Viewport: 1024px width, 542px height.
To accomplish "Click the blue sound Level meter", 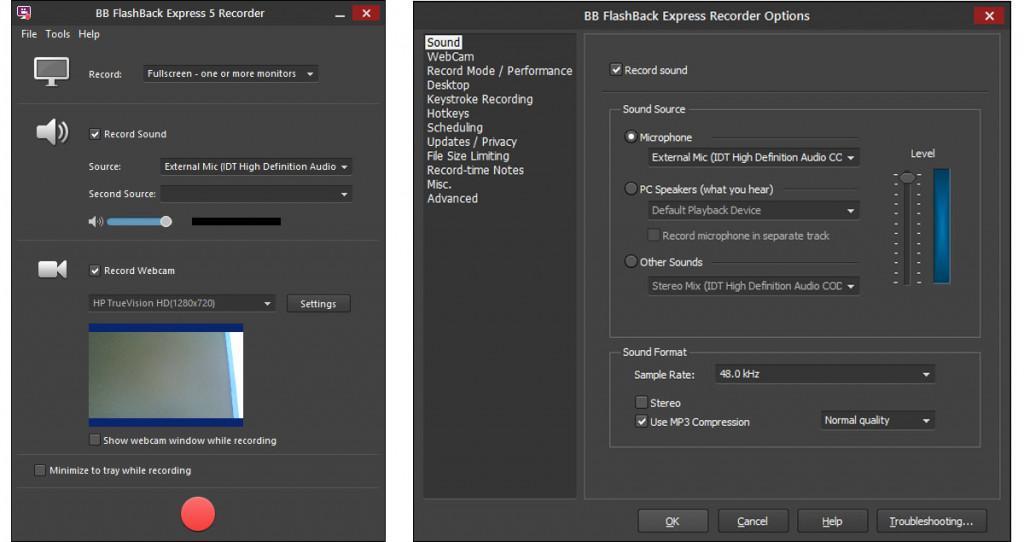I will click(x=941, y=226).
